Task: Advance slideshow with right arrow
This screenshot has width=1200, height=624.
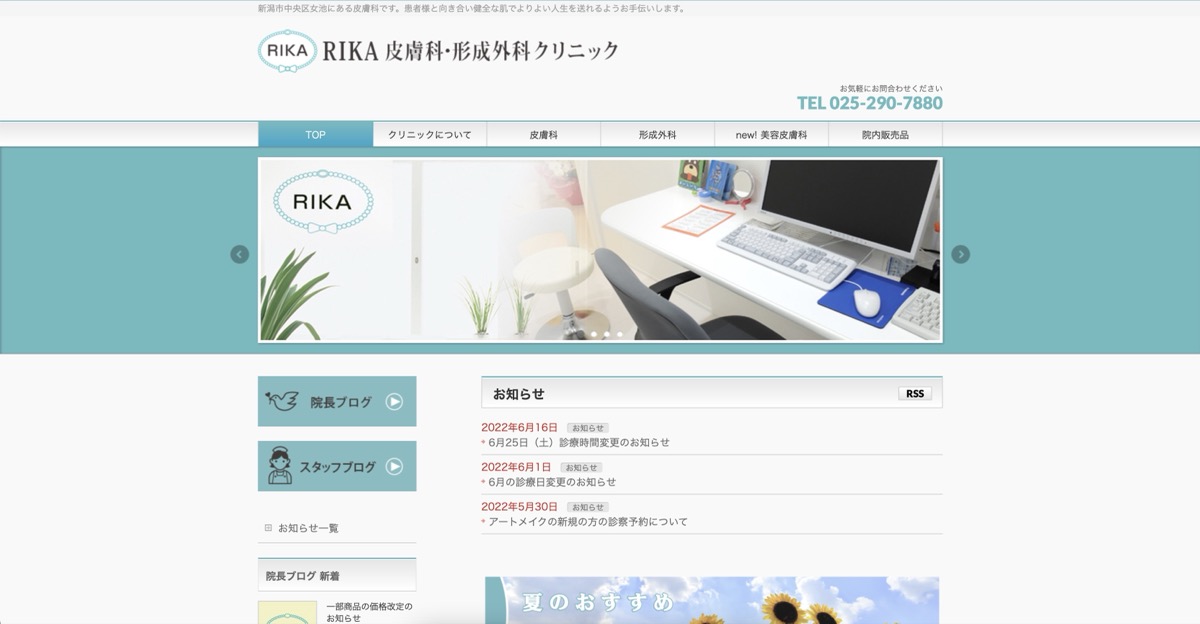Action: pyautogui.click(x=960, y=254)
